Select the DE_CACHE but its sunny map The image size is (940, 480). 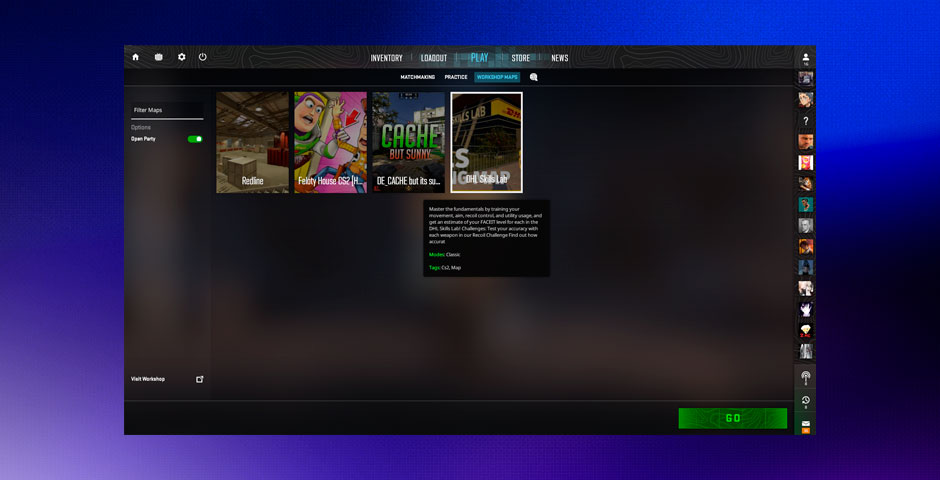408,142
